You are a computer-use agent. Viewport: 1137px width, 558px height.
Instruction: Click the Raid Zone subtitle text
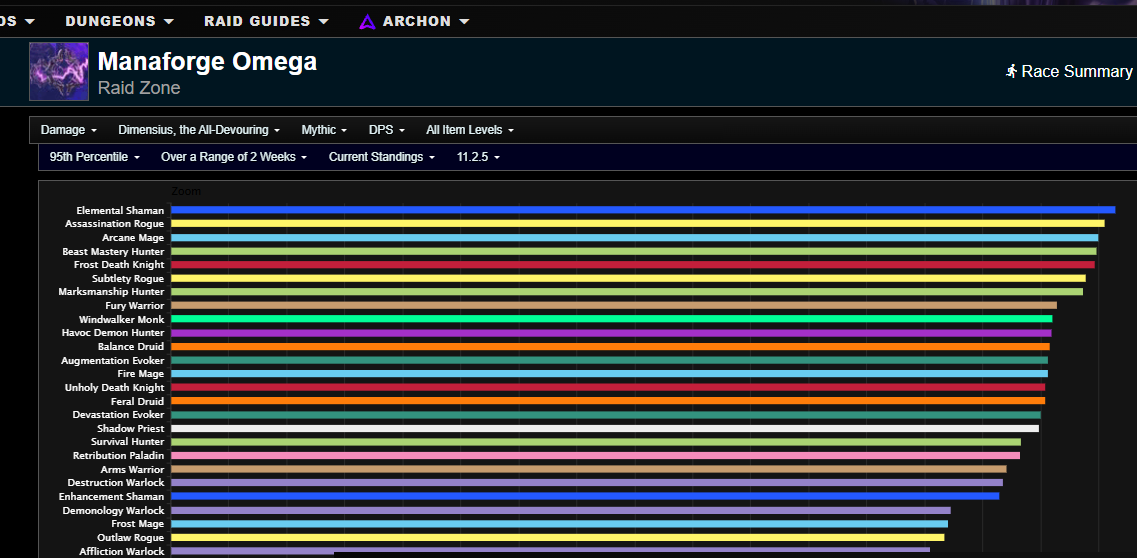(x=138, y=88)
